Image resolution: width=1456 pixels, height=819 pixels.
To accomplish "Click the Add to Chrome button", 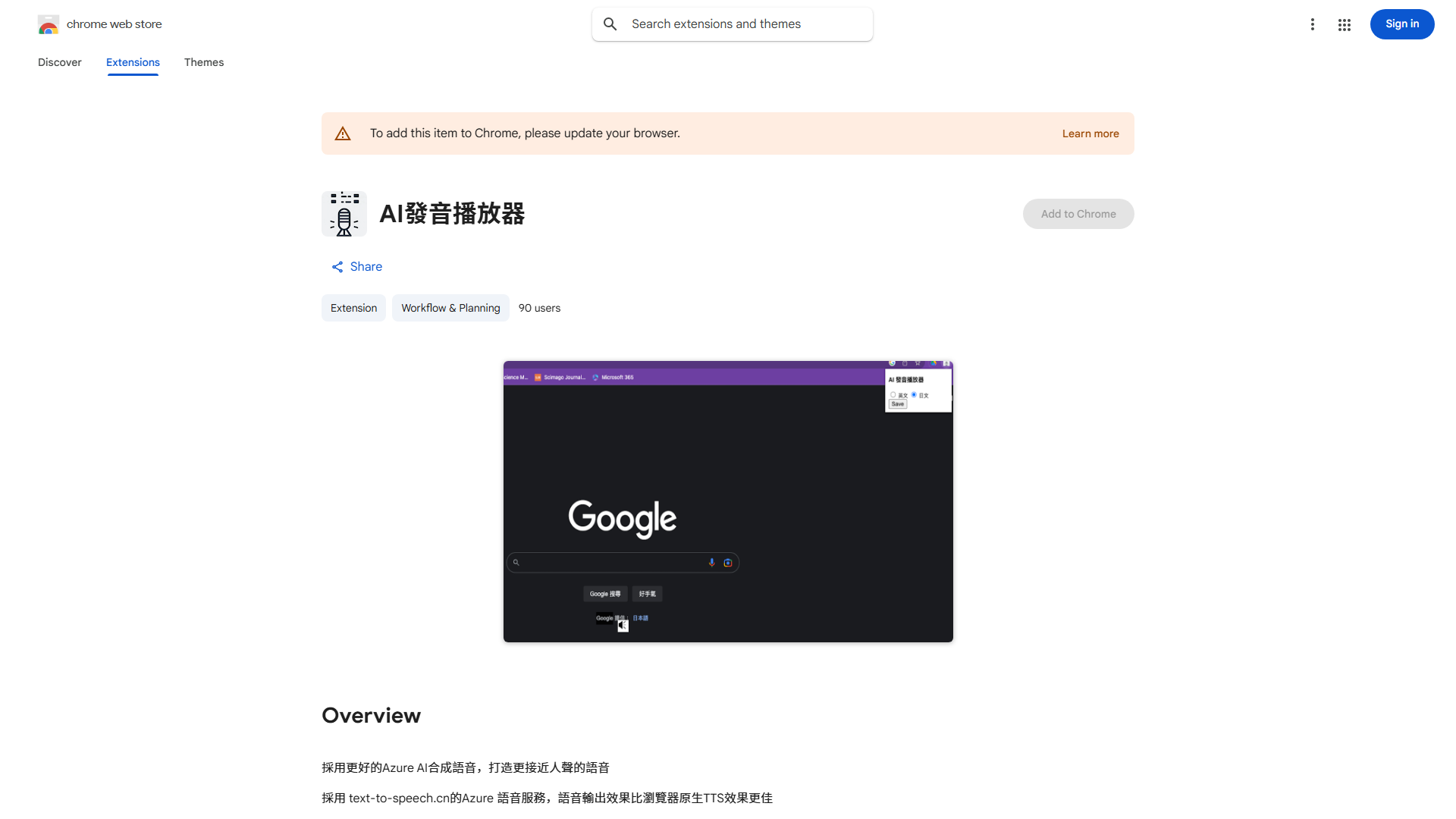I will tap(1078, 214).
